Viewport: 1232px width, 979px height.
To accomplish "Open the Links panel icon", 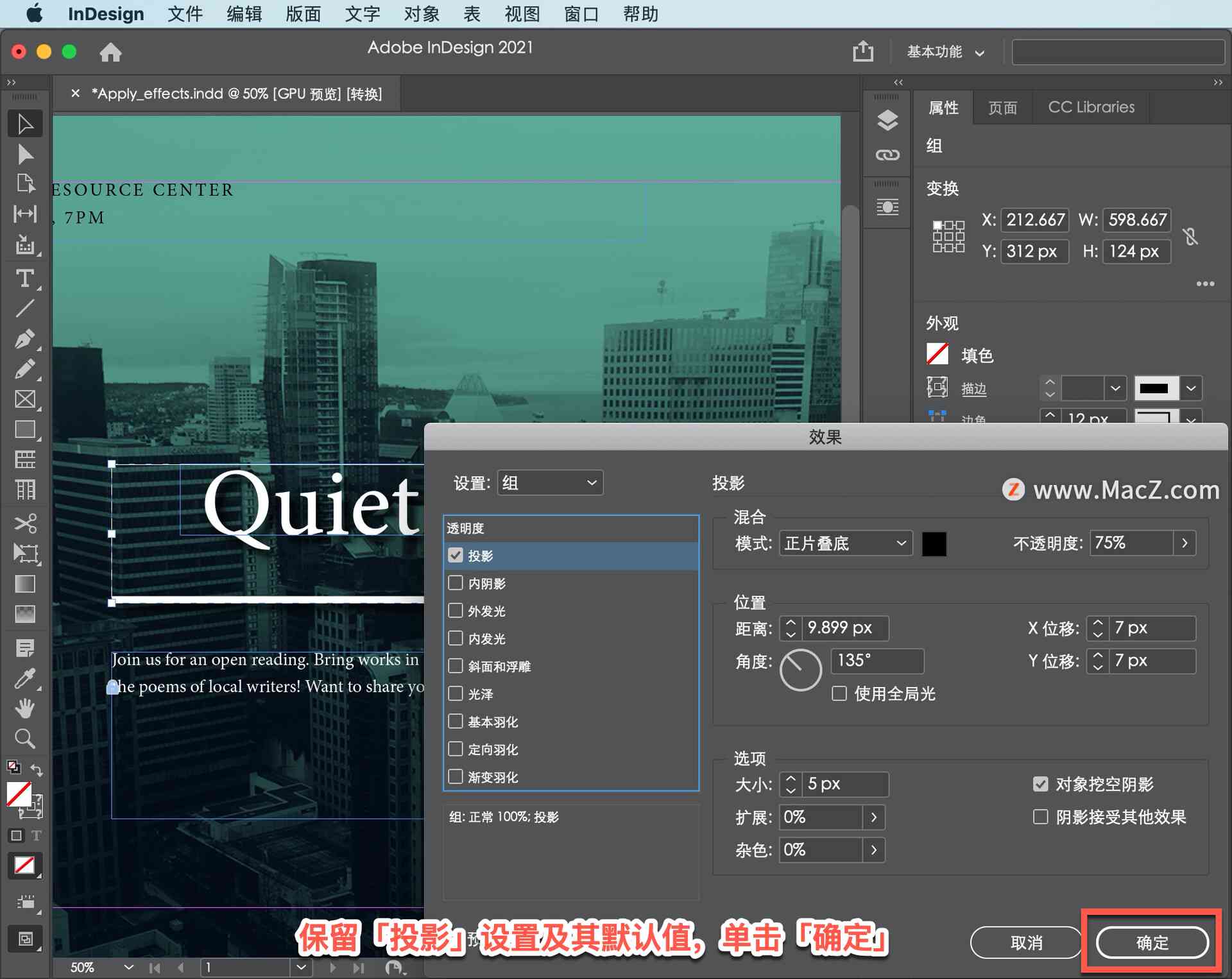I will click(887, 155).
